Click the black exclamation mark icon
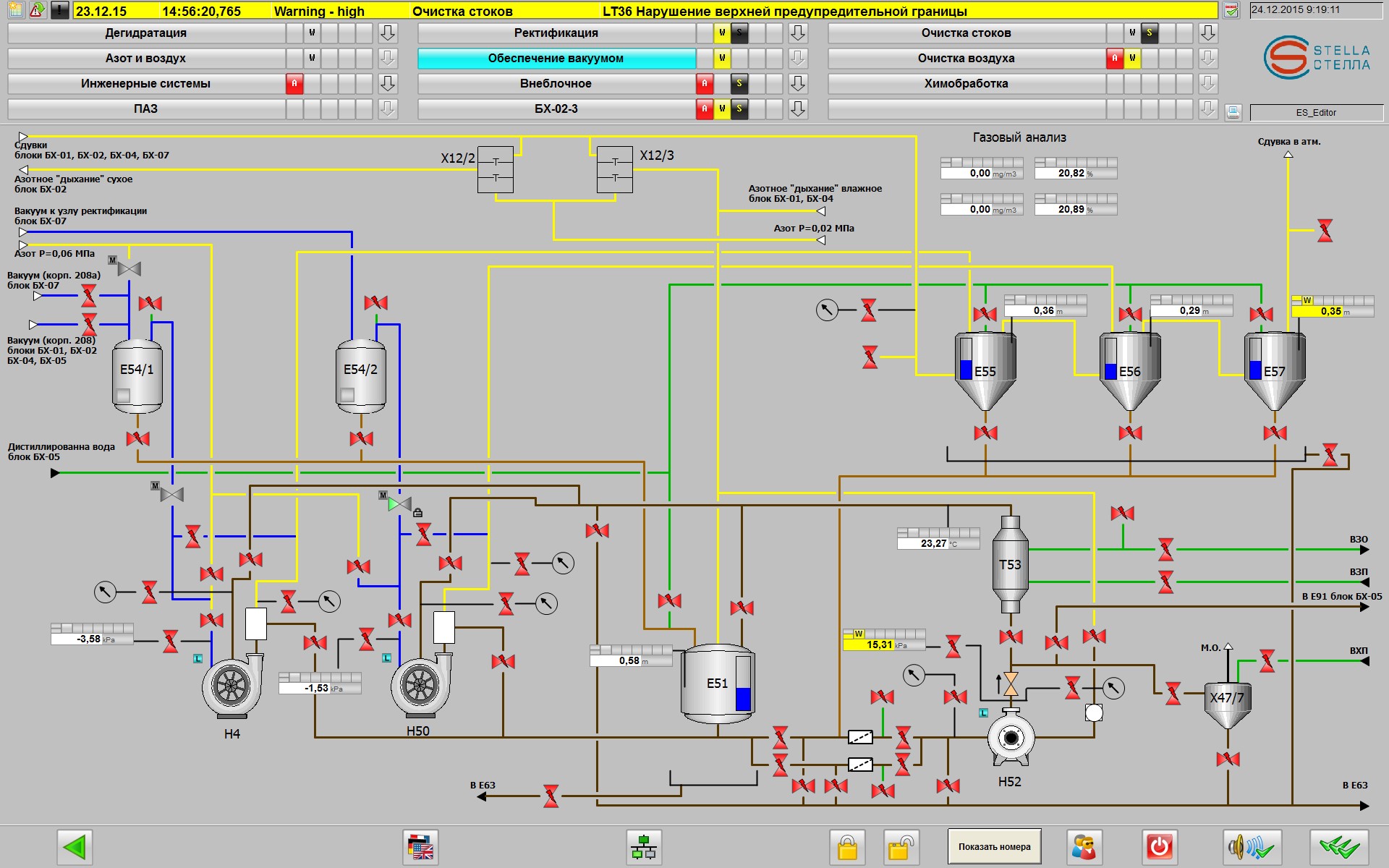This screenshot has height=868, width=1389. (60, 10)
